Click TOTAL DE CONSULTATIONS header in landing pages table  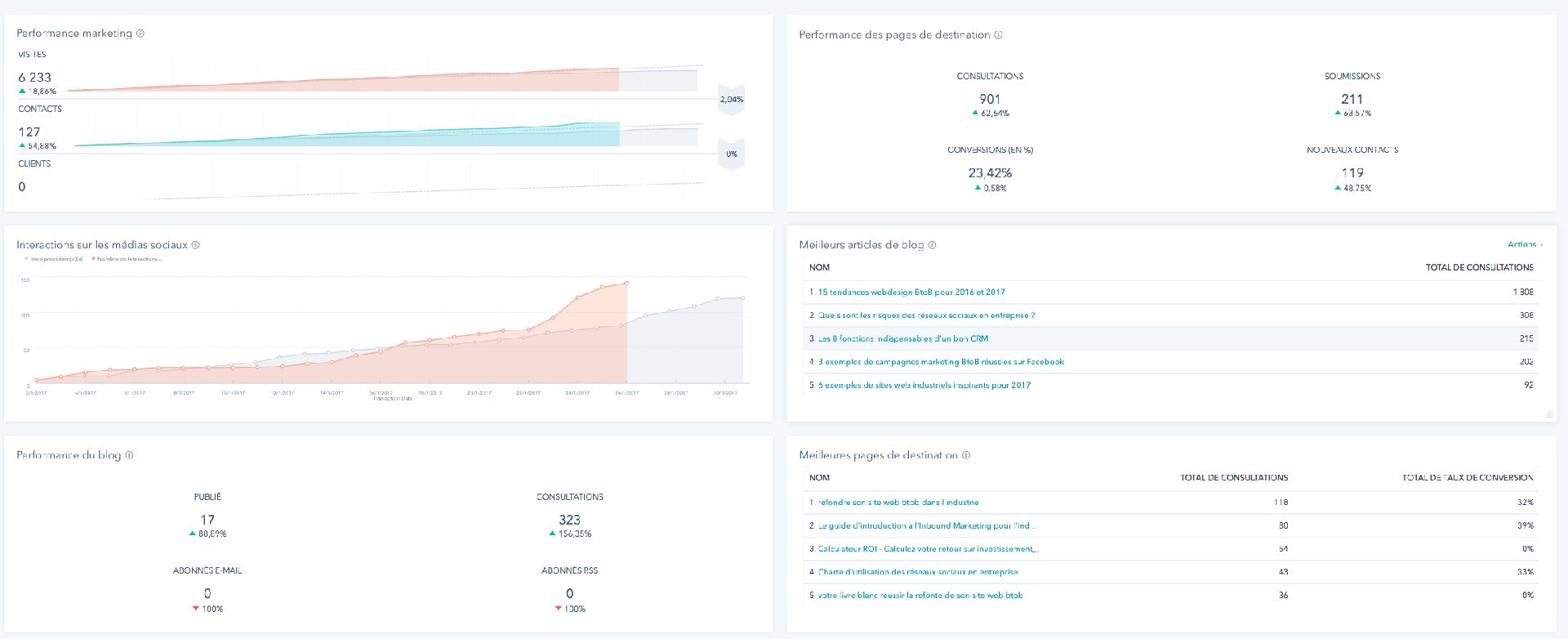point(1234,477)
